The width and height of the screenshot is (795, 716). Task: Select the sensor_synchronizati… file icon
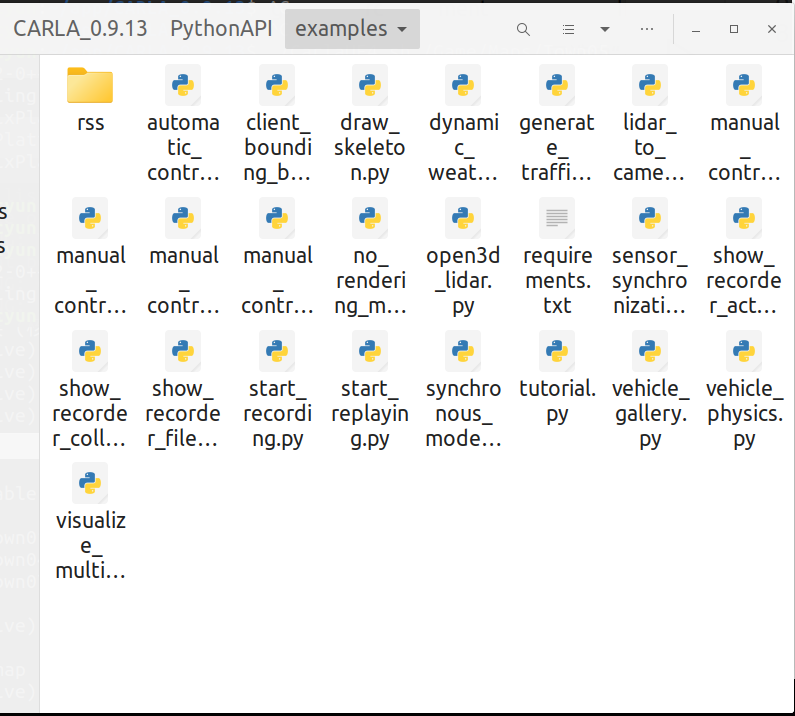(x=650, y=218)
